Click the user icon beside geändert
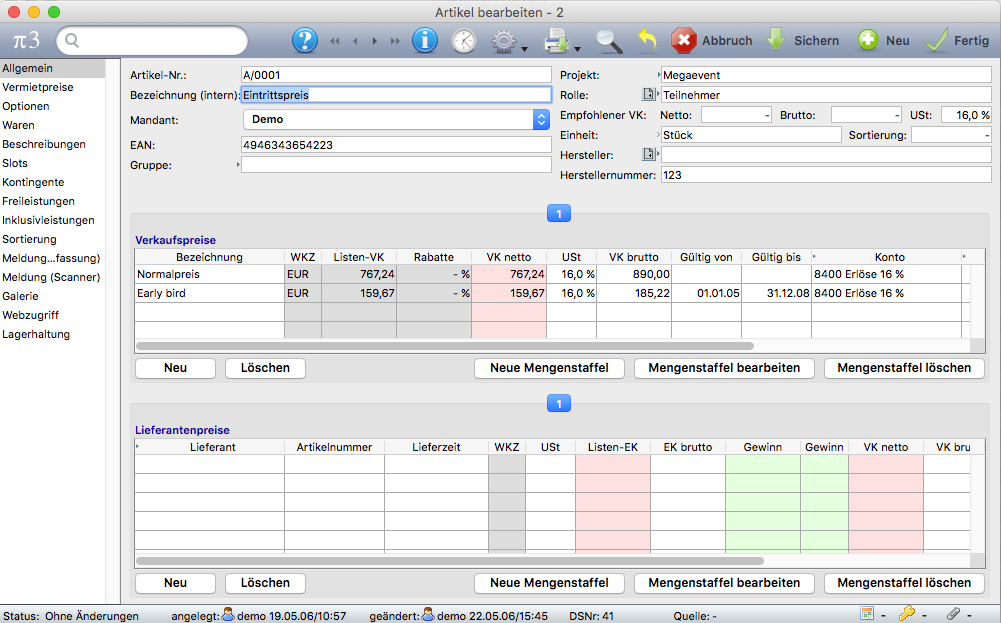This screenshot has width=1001, height=623. (428, 615)
